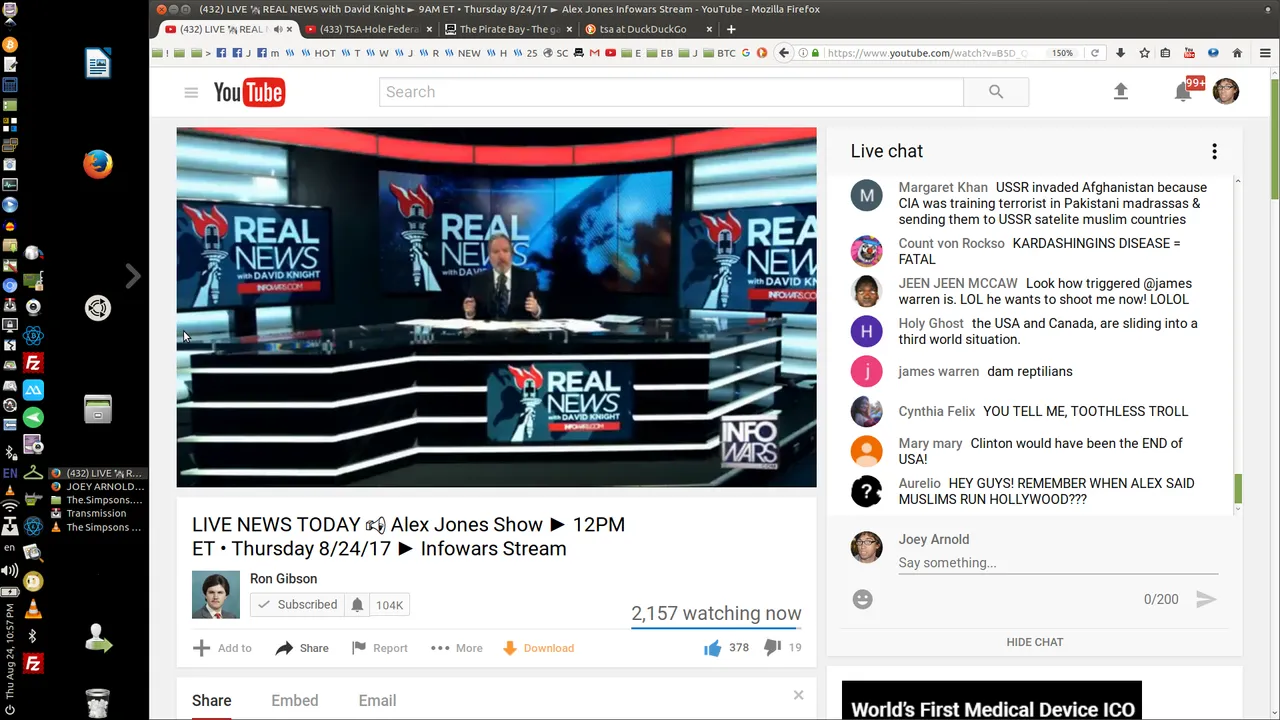Image resolution: width=1280 pixels, height=720 pixels.
Task: Go to the YouTube home logo
Action: [x=249, y=92]
